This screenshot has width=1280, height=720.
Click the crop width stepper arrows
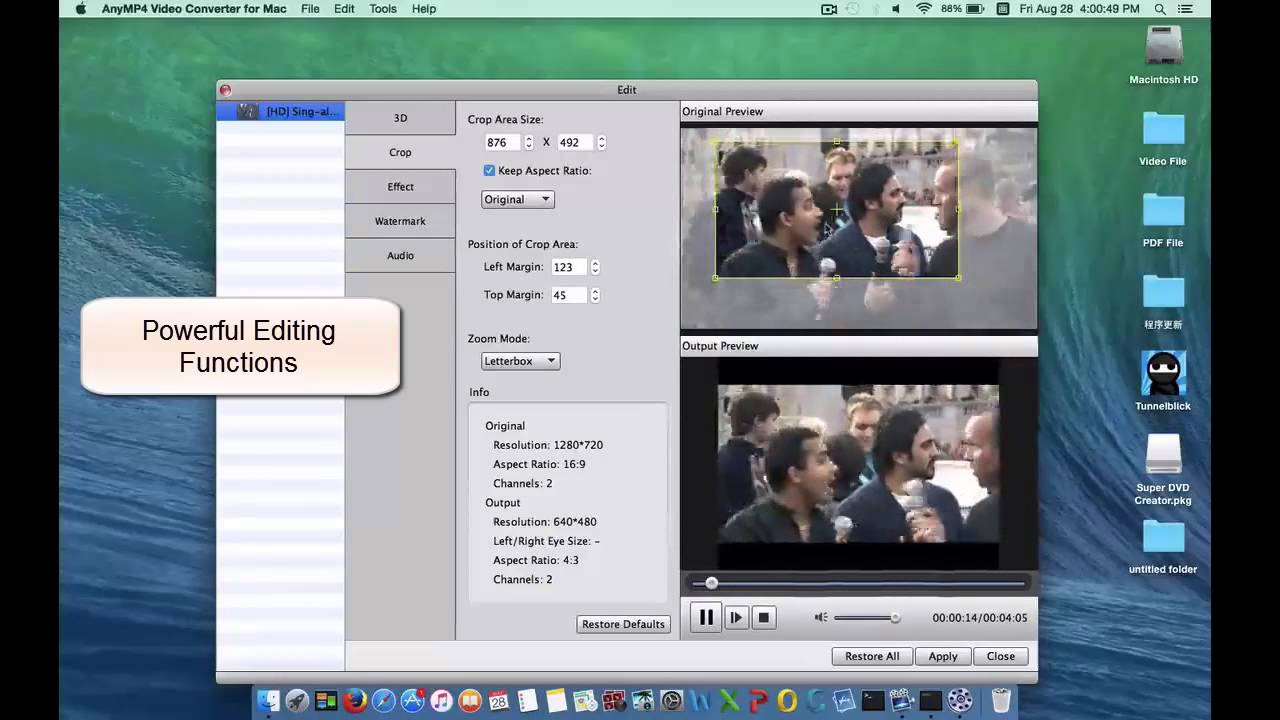tap(529, 142)
